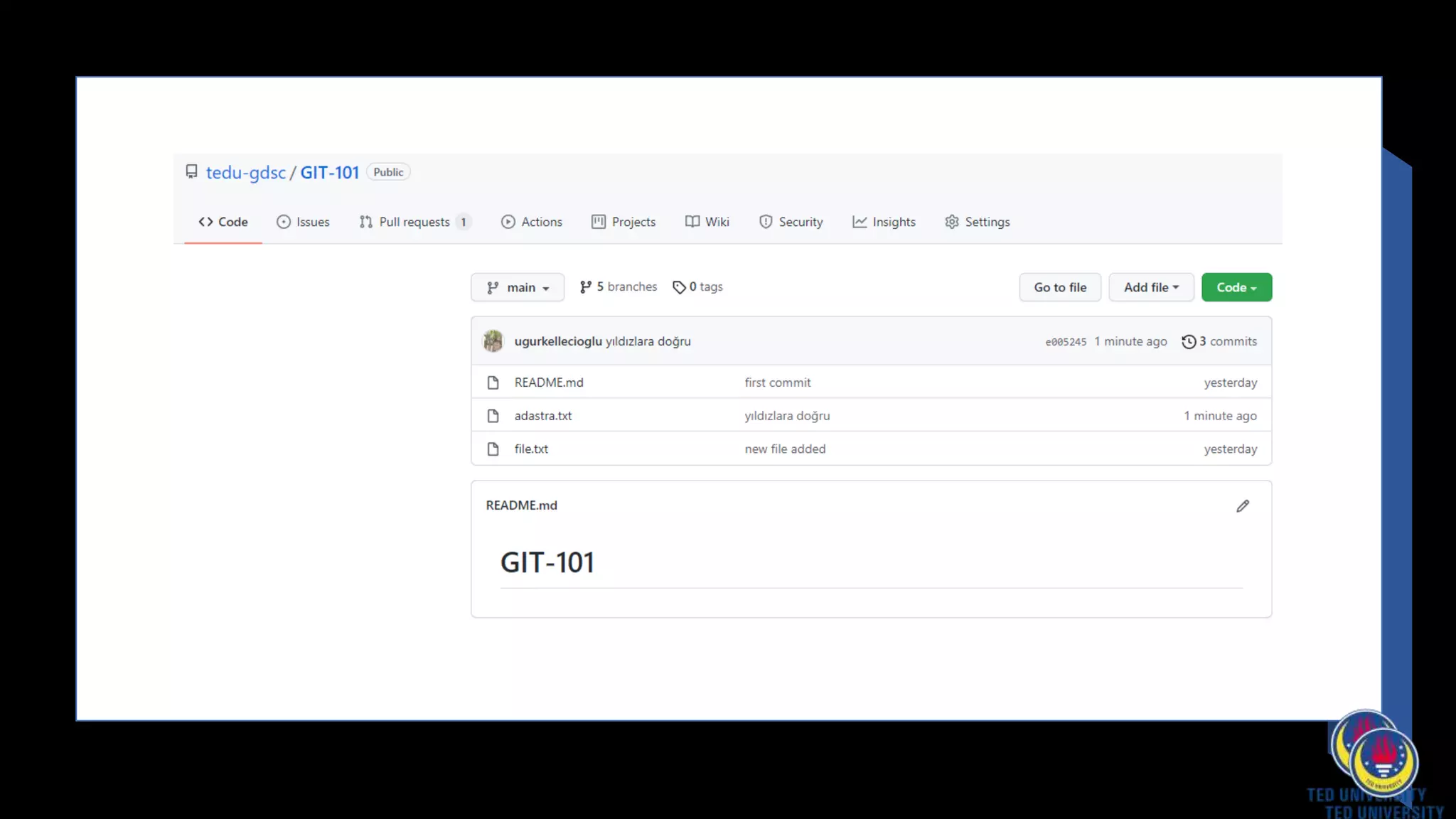
Task: Open the Actions tab
Action: click(531, 222)
